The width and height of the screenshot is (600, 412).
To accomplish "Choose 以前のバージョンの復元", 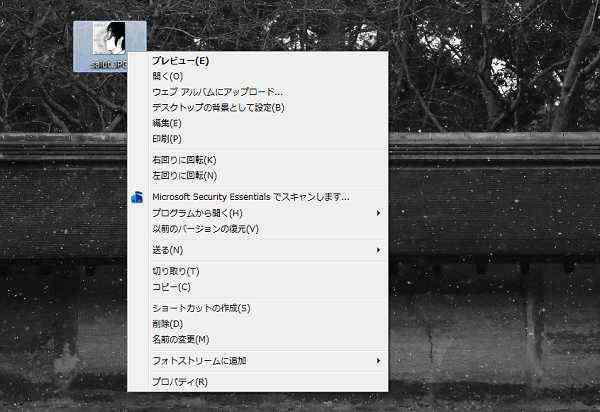I will (x=205, y=229).
